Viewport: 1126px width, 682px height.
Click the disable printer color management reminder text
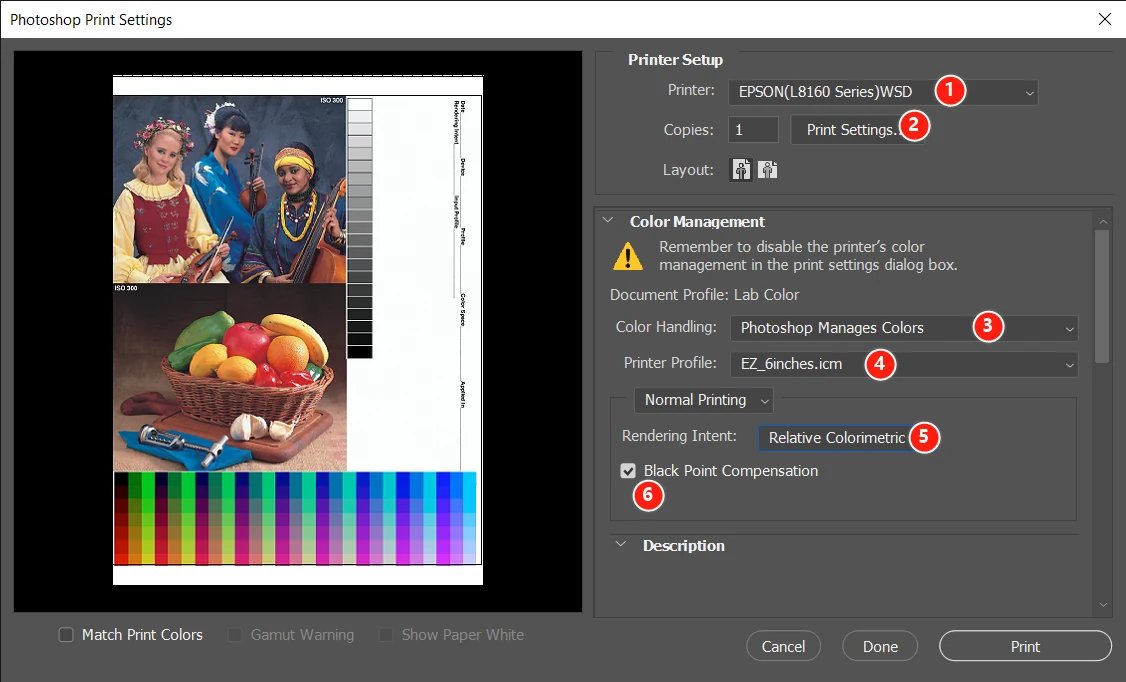click(x=808, y=256)
